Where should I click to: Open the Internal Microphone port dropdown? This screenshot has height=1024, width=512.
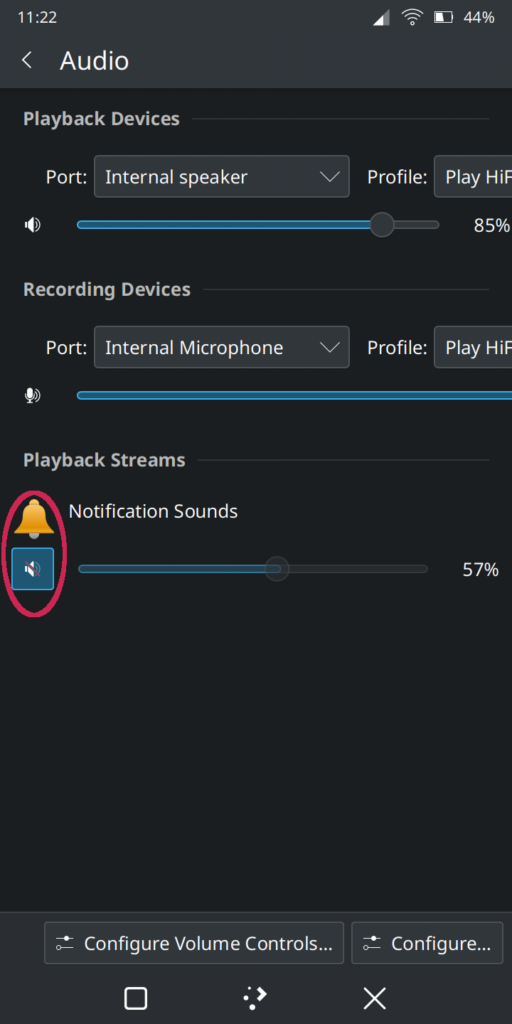[221, 347]
